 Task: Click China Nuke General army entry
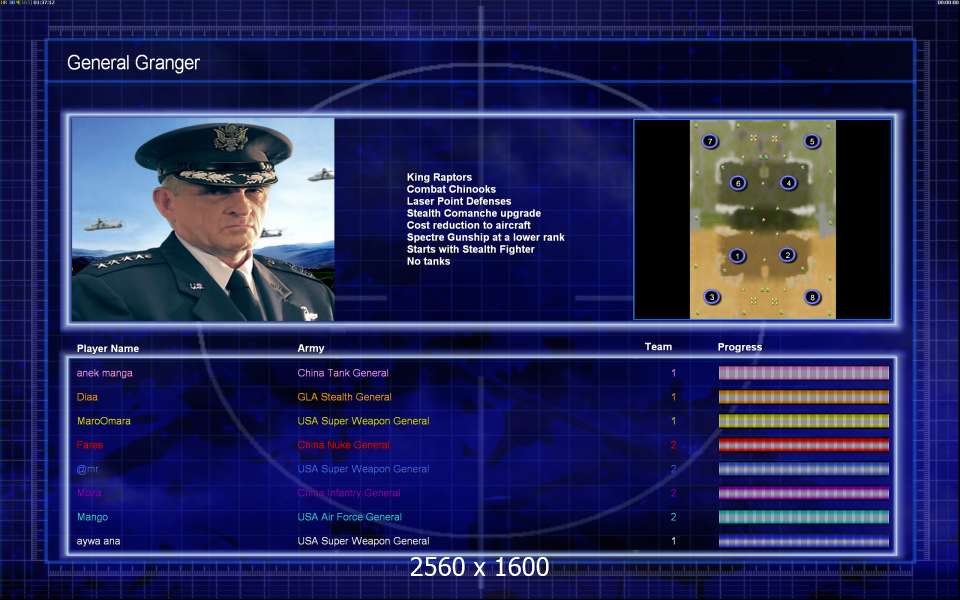pos(343,445)
